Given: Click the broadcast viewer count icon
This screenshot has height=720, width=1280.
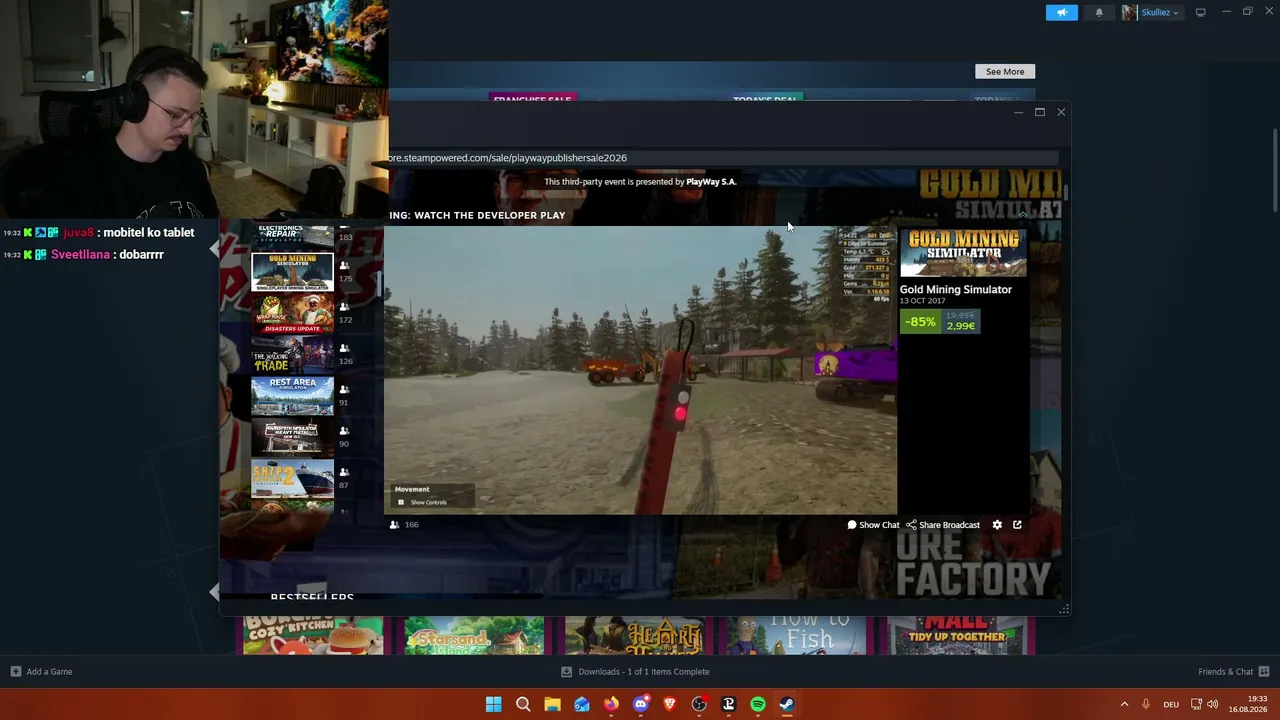Looking at the screenshot, I should [x=394, y=524].
